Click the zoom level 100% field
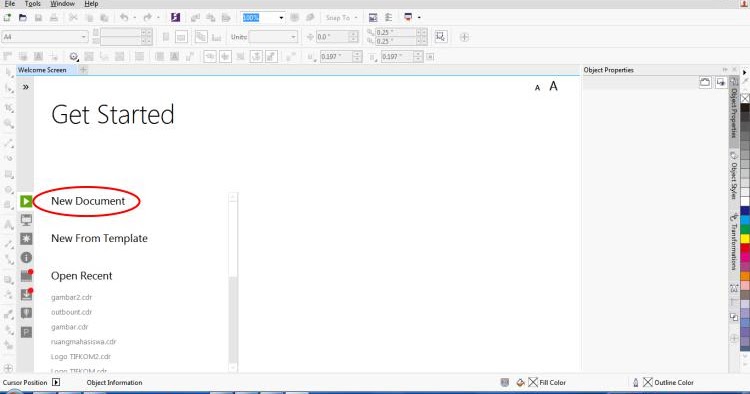 (x=259, y=18)
